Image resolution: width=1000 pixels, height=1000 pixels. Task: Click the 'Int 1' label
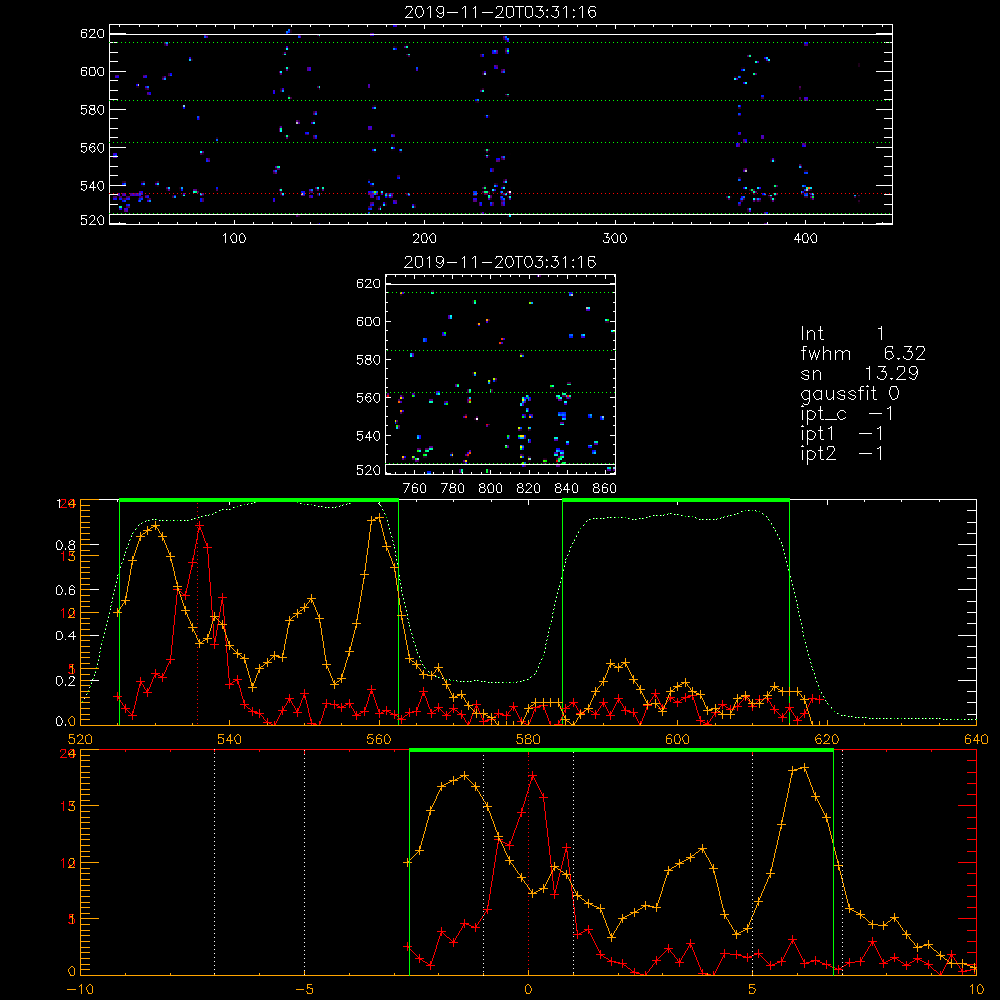tap(842, 334)
